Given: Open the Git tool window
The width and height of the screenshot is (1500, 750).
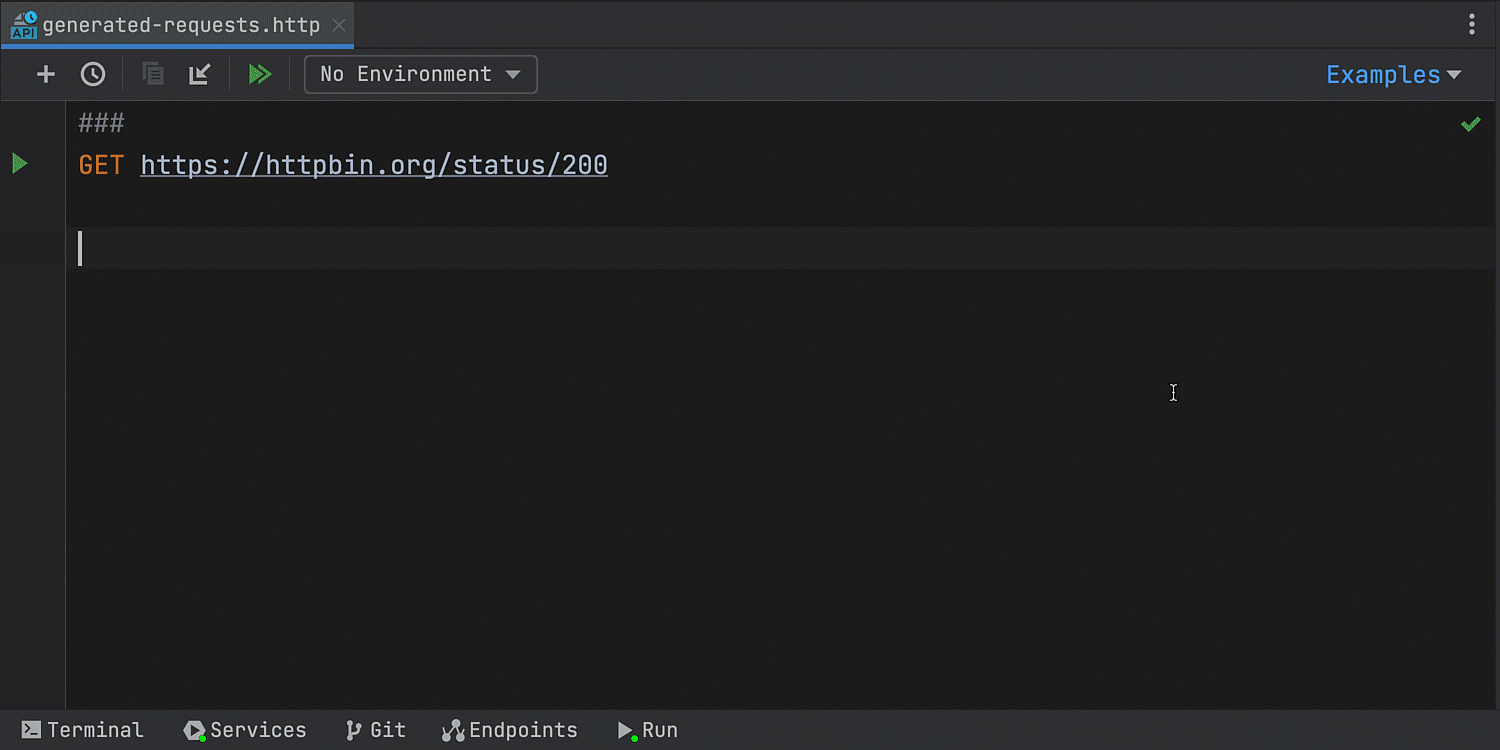Looking at the screenshot, I should pyautogui.click(x=376, y=730).
